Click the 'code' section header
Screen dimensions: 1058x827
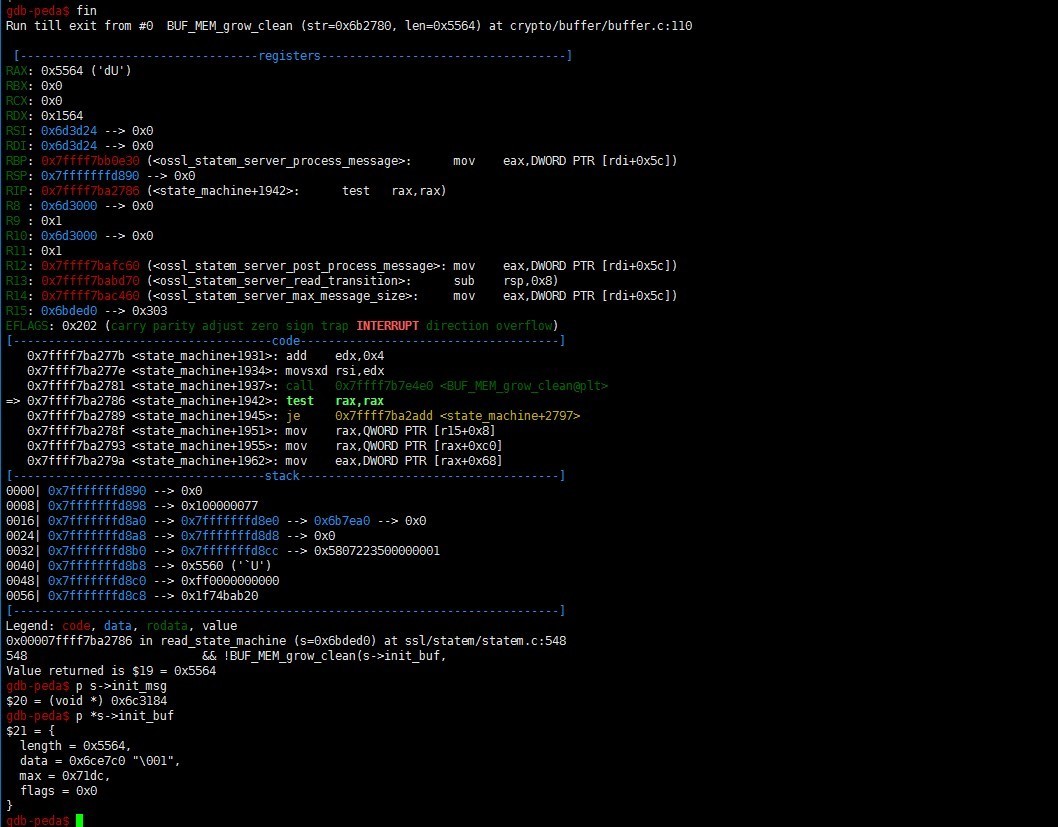click(x=286, y=341)
